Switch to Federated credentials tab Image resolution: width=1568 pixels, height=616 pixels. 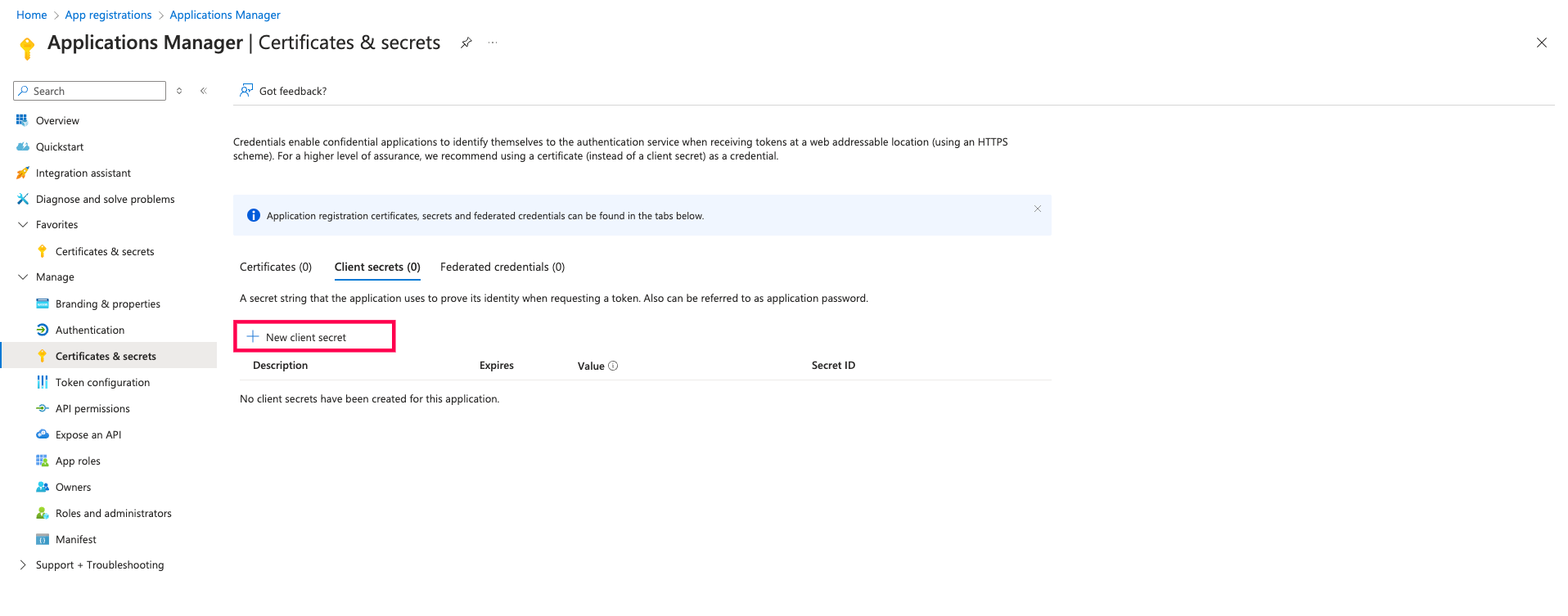502,267
